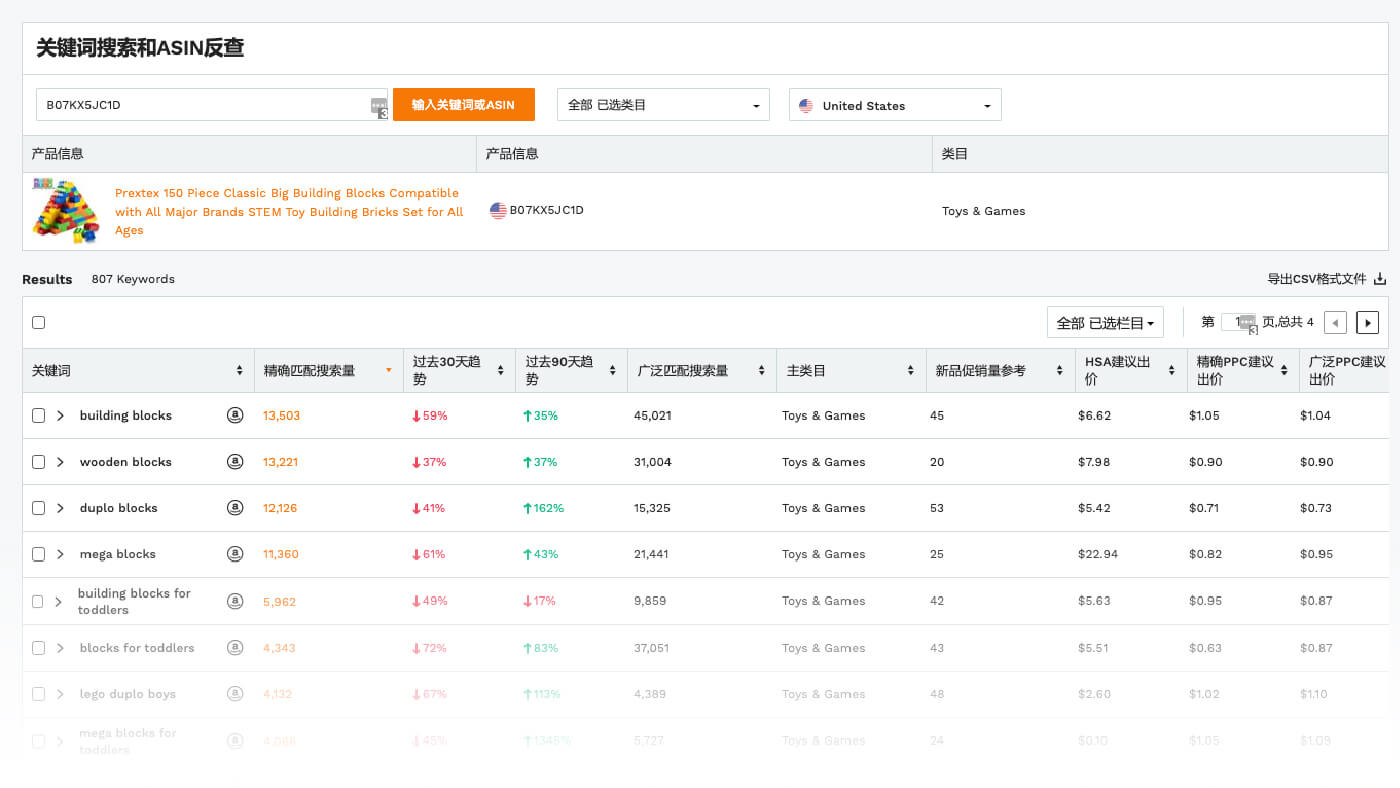
Task: Sort by HSA建议出价 column arrows
Action: (x=1172, y=370)
